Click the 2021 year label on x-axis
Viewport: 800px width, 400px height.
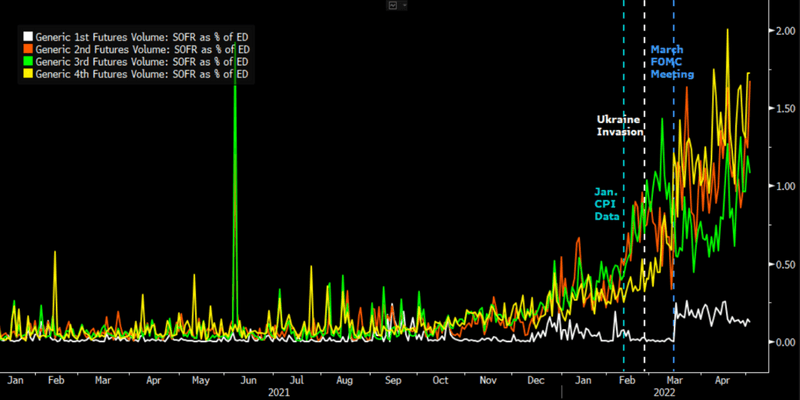click(x=279, y=392)
